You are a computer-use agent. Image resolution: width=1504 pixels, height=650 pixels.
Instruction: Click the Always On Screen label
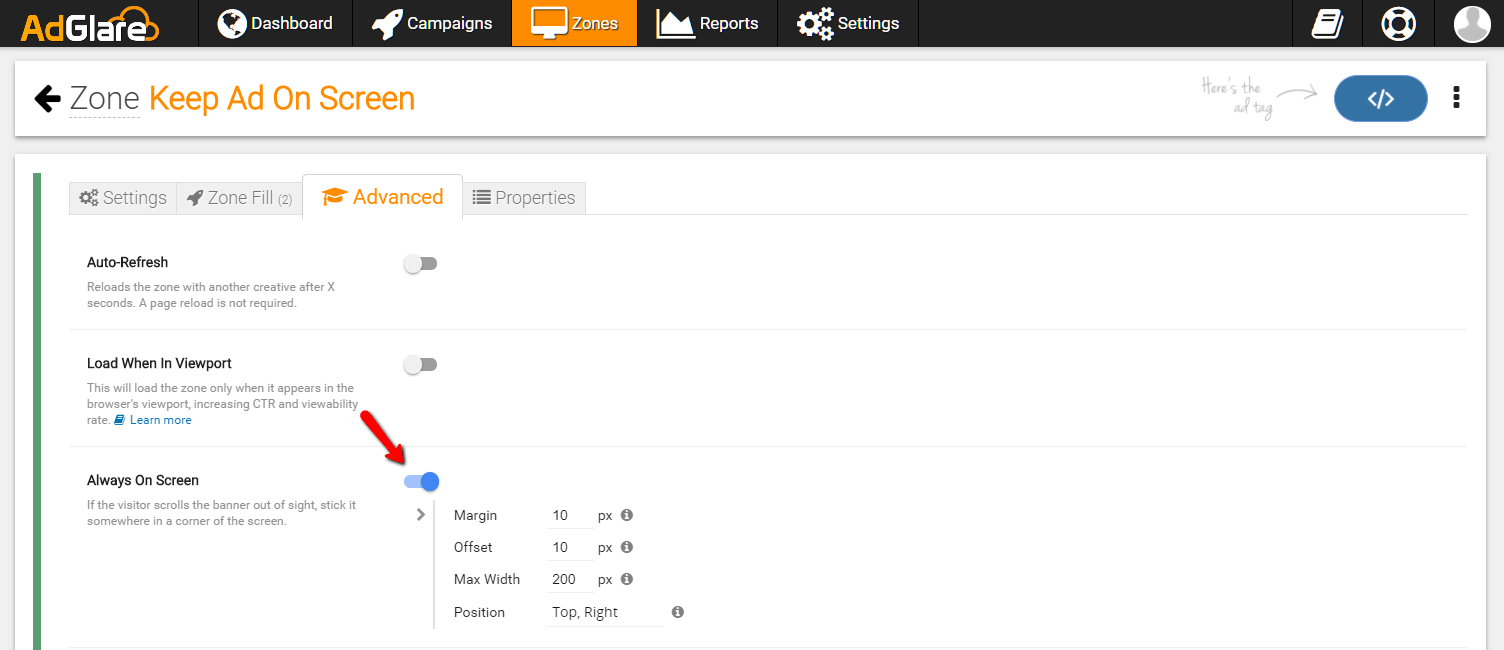(143, 480)
